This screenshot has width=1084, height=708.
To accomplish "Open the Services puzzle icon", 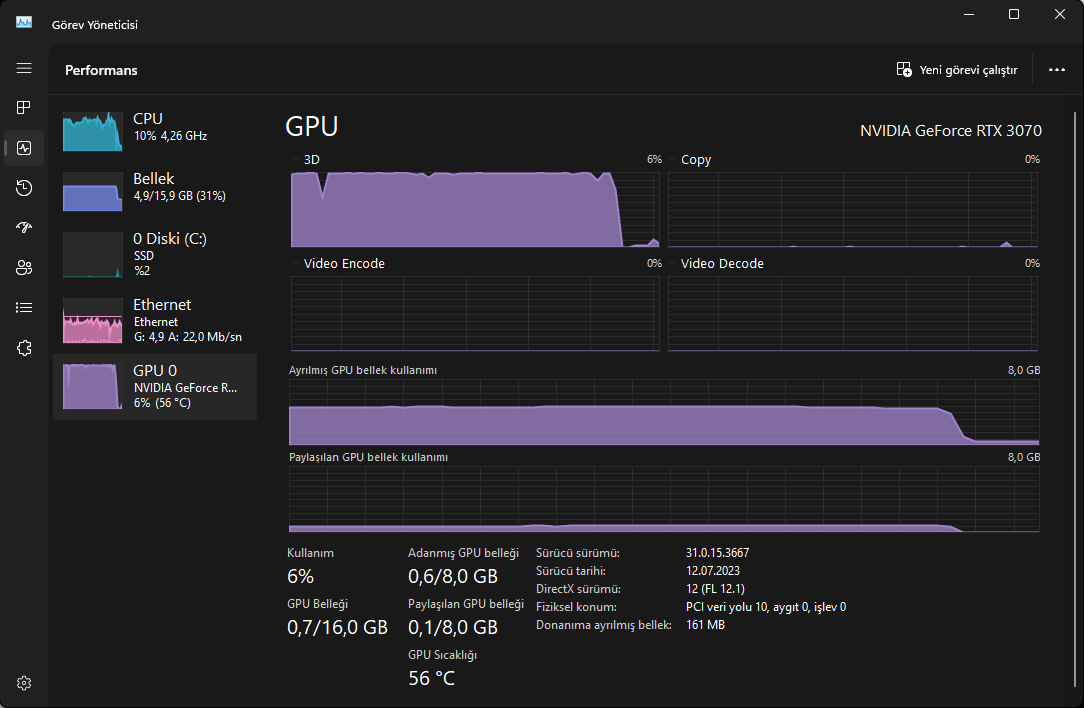I will tap(24, 348).
